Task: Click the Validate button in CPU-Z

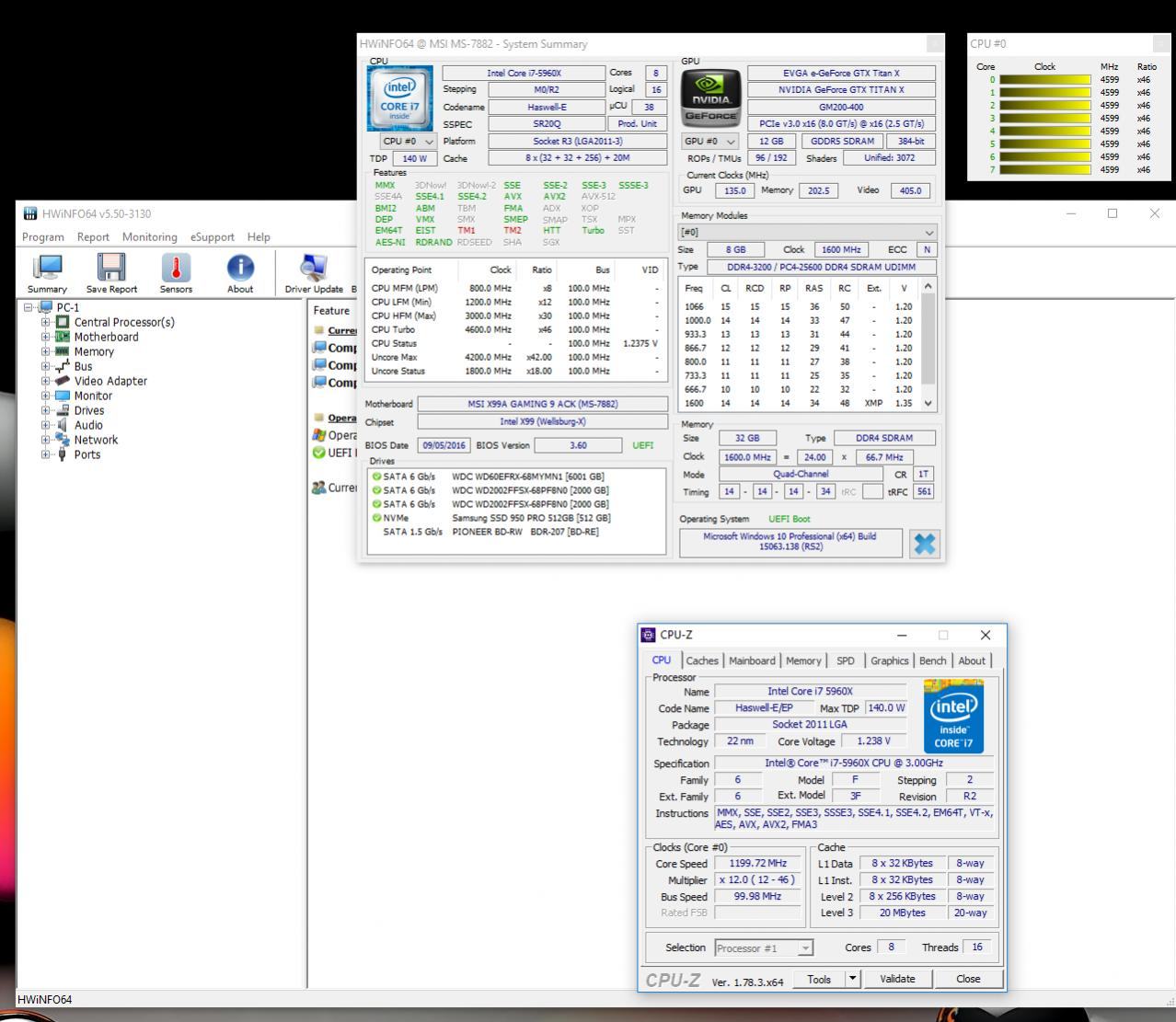Action: [x=897, y=979]
